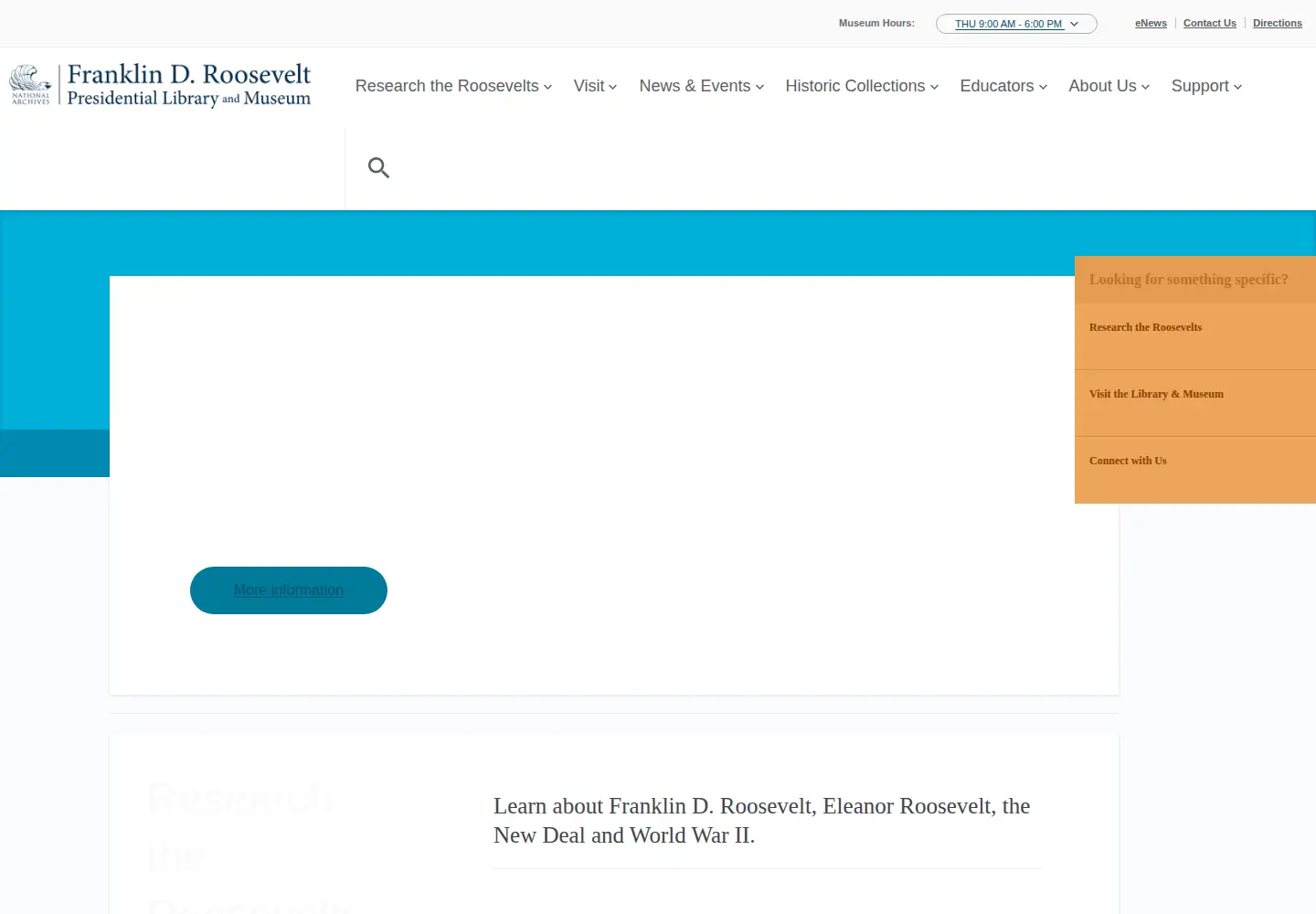Open the Franklin D. Roosevelt Library homepage logo
This screenshot has height=914, width=1316.
click(188, 85)
